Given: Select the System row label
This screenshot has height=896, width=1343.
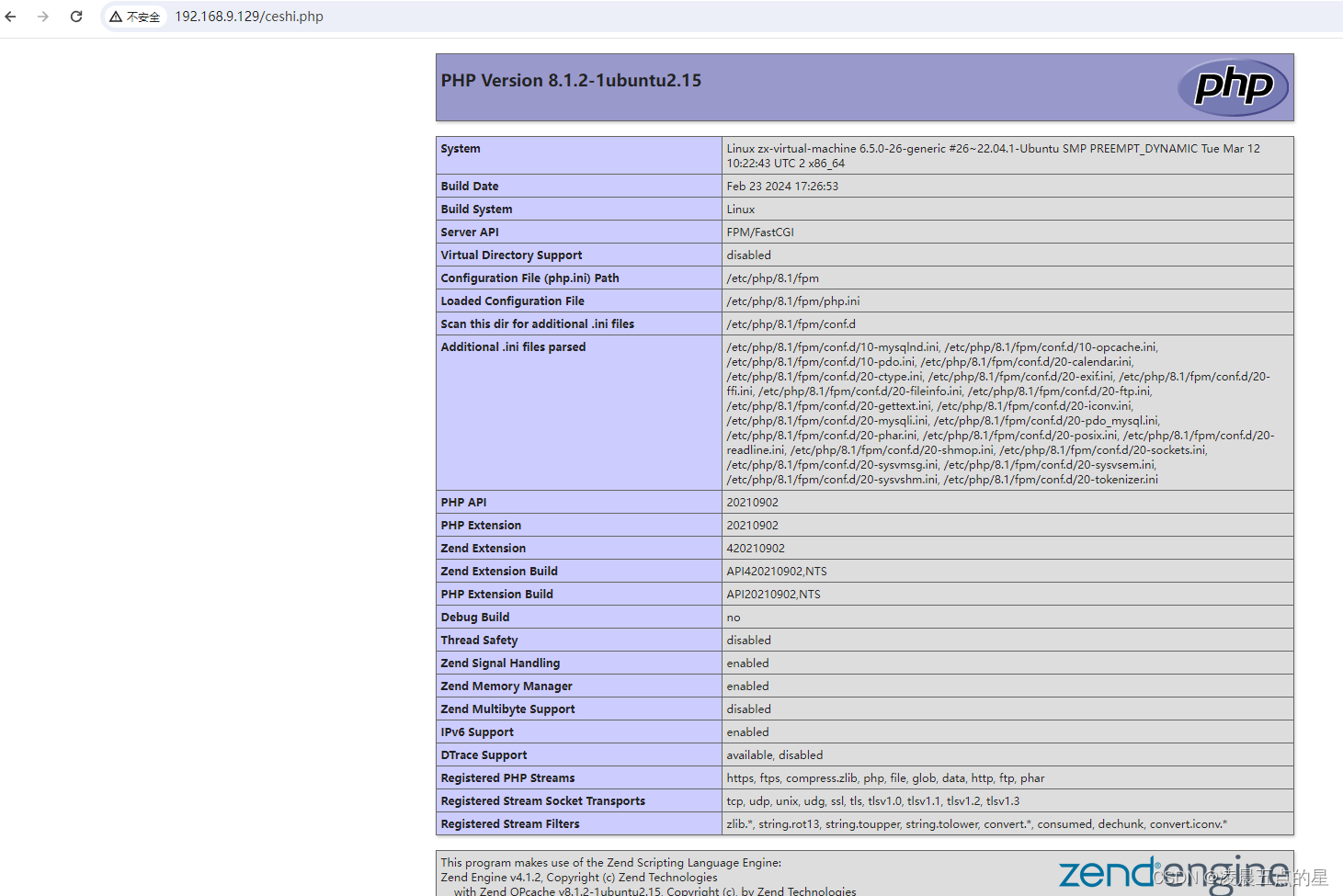Looking at the screenshot, I should click(x=461, y=149).
